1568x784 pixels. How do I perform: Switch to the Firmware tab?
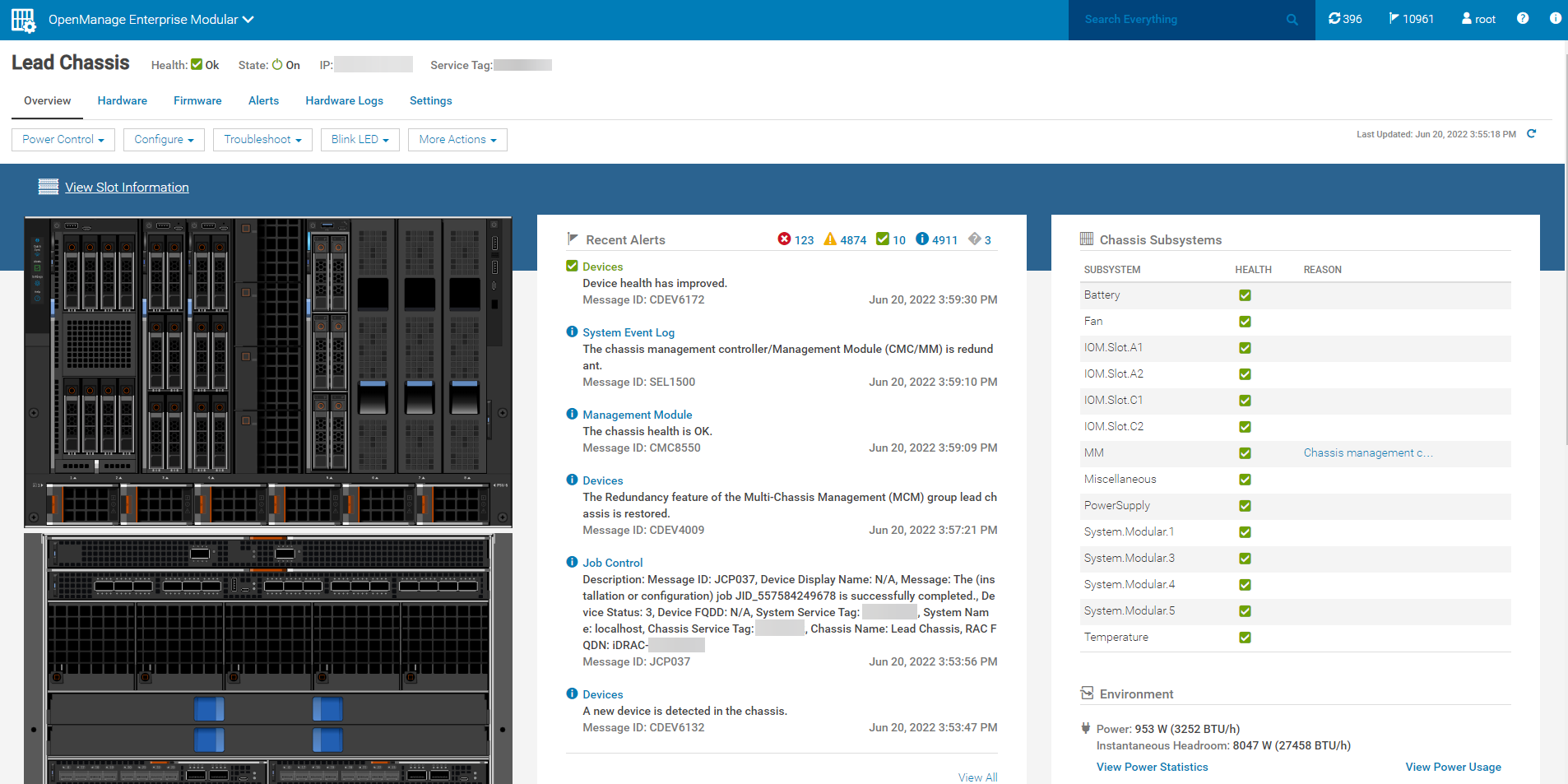(197, 100)
